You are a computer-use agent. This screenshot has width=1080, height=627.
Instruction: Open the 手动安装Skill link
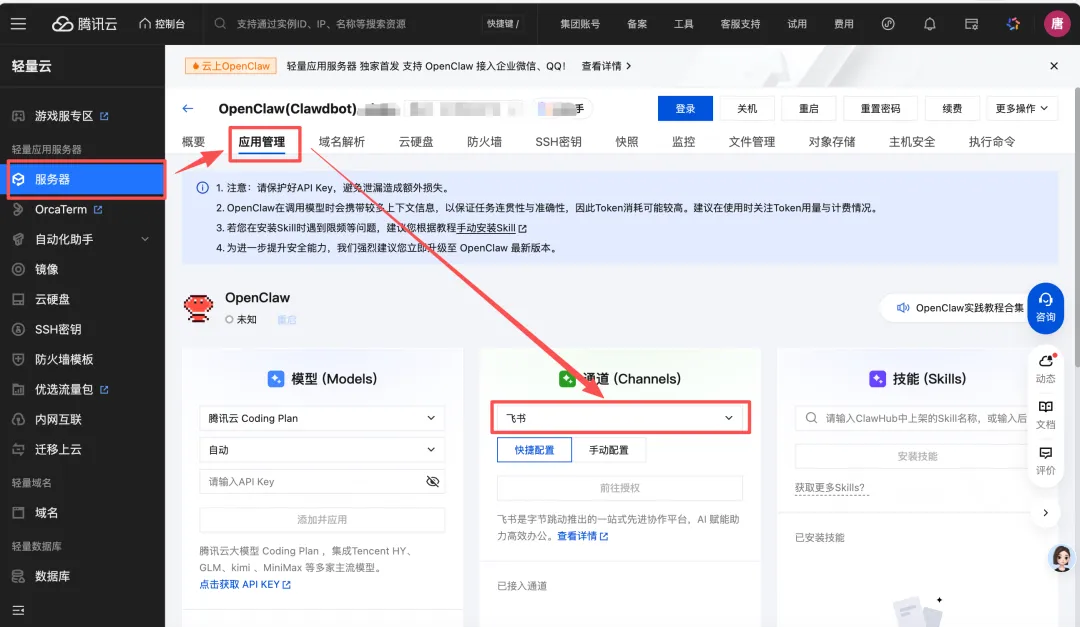coord(491,228)
